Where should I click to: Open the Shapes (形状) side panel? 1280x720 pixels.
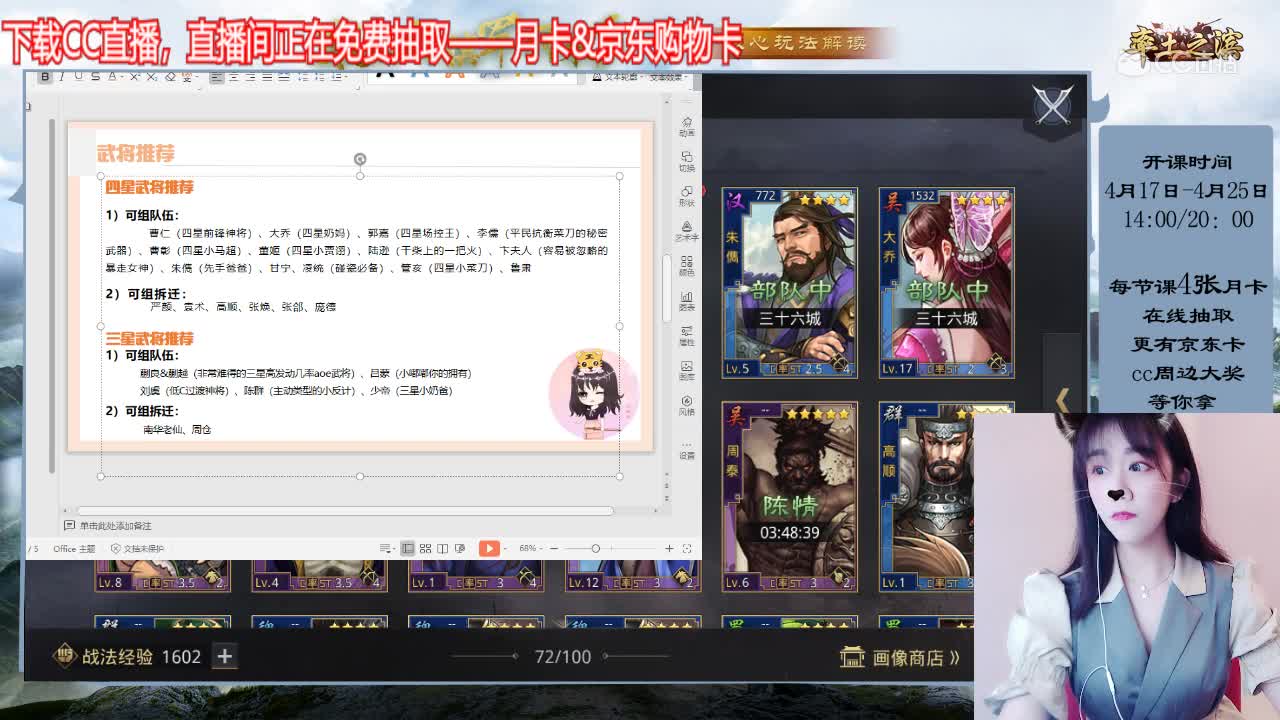click(687, 196)
